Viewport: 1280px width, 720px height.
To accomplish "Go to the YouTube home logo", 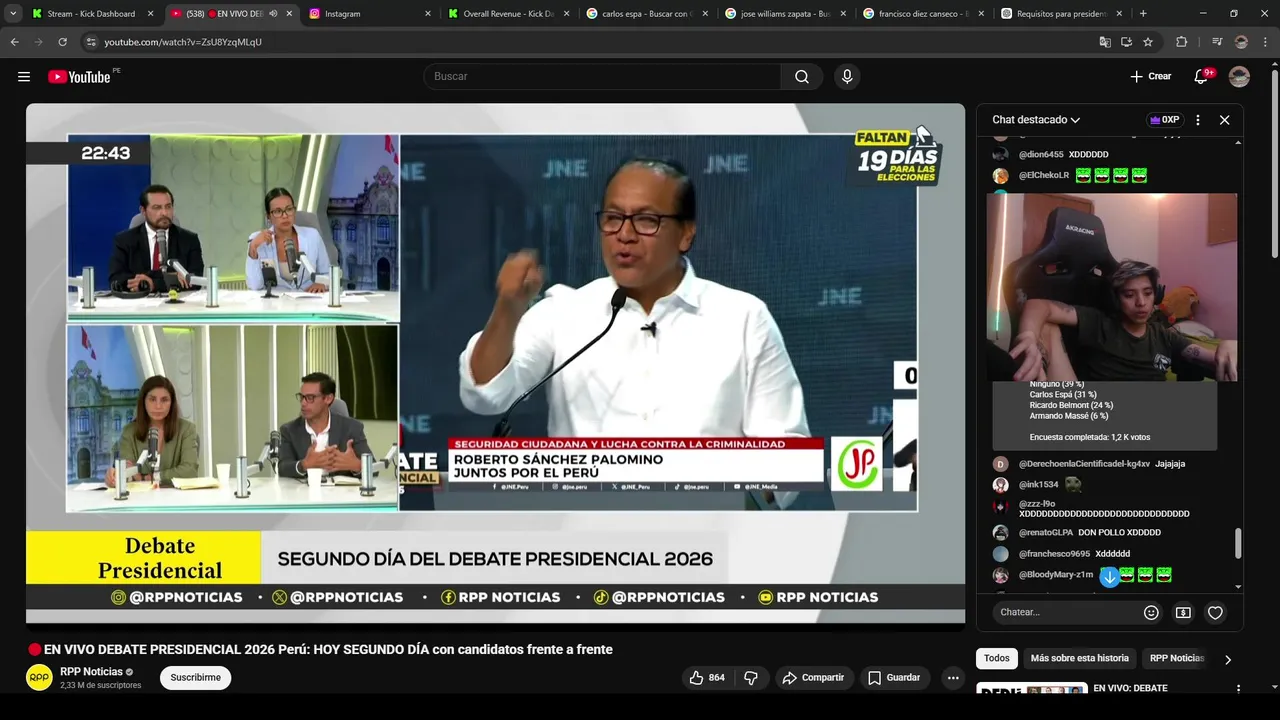I will click(79, 77).
